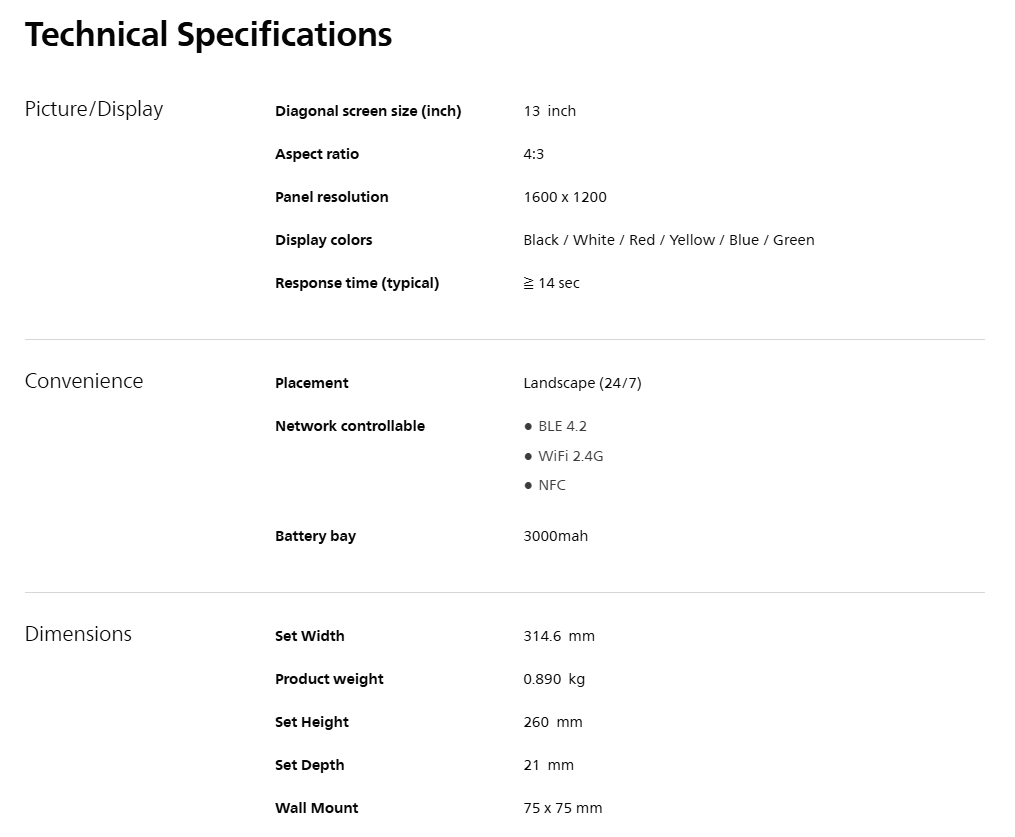Image resolution: width=1015 pixels, height=837 pixels.
Task: Click the Response time (typical) label
Action: (x=357, y=284)
